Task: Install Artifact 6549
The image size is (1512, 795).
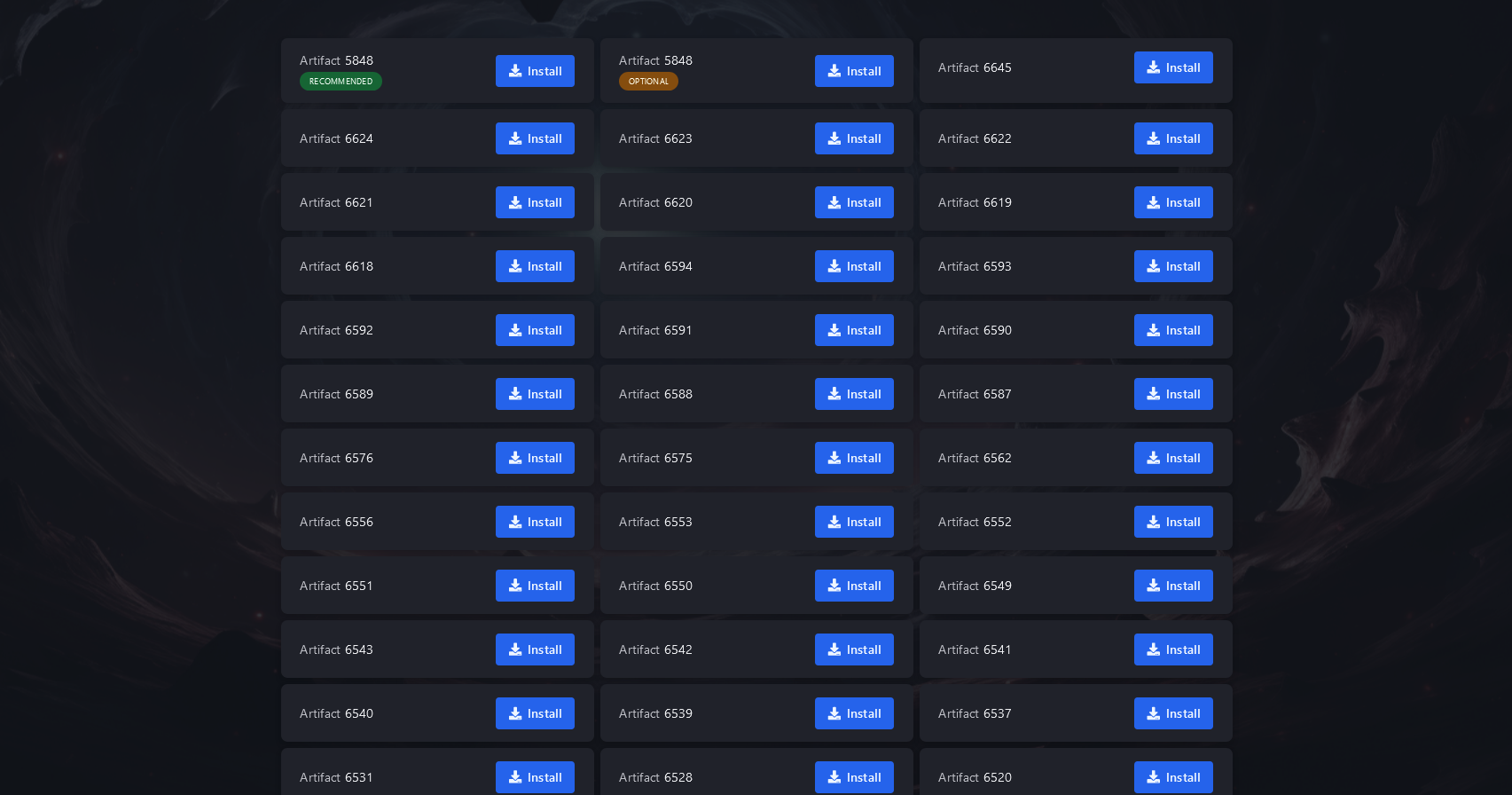Action: 1173,586
